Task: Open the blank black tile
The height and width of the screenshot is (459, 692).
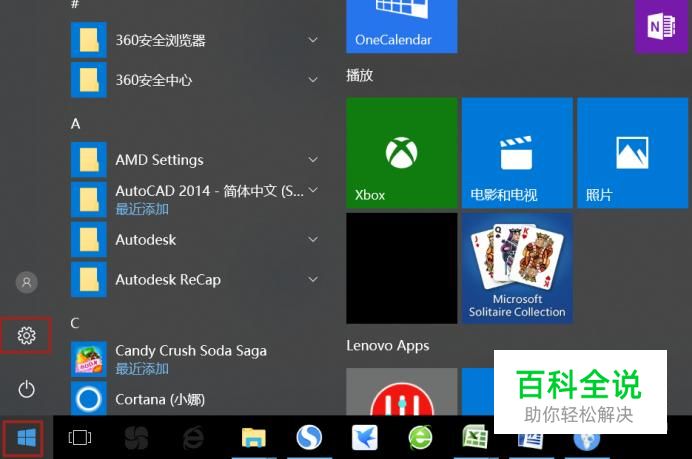Action: click(402, 268)
